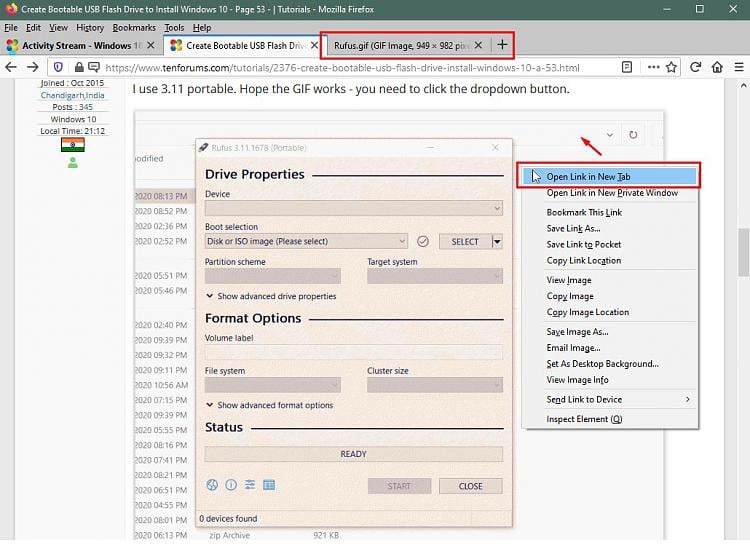Image resolution: width=750 pixels, height=556 pixels.
Task: Go forward with the forward arrow
Action: [x=33, y=67]
